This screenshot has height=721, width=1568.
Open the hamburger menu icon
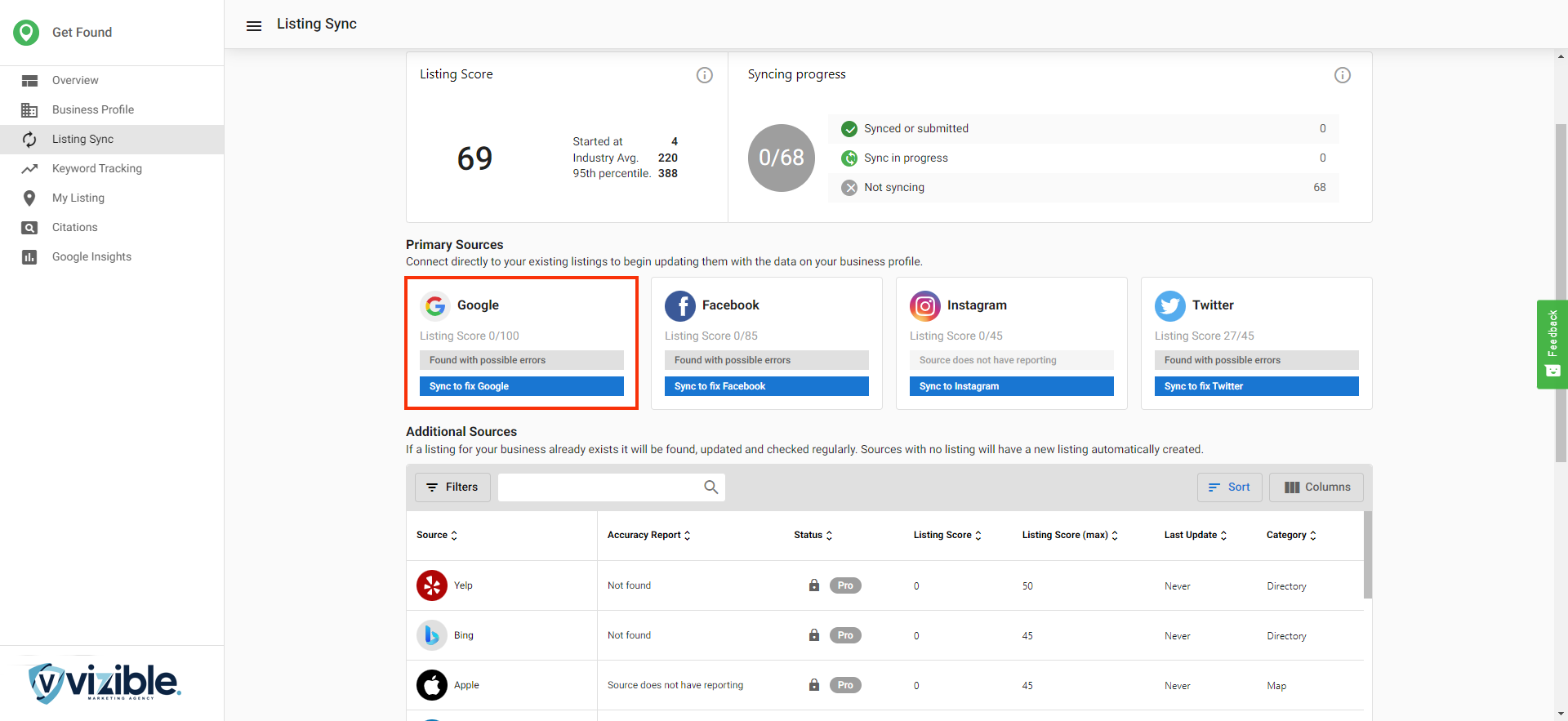[254, 25]
